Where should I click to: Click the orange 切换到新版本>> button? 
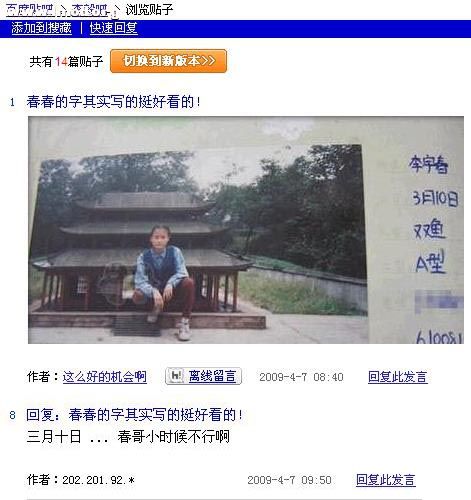pyautogui.click(x=168, y=61)
